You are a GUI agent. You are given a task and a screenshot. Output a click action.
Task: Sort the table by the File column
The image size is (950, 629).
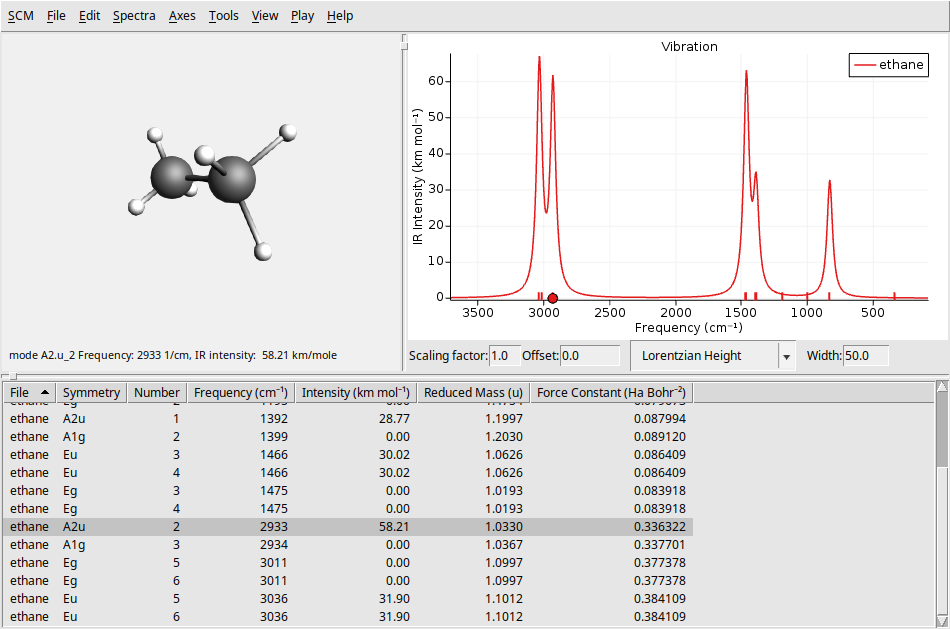25,392
